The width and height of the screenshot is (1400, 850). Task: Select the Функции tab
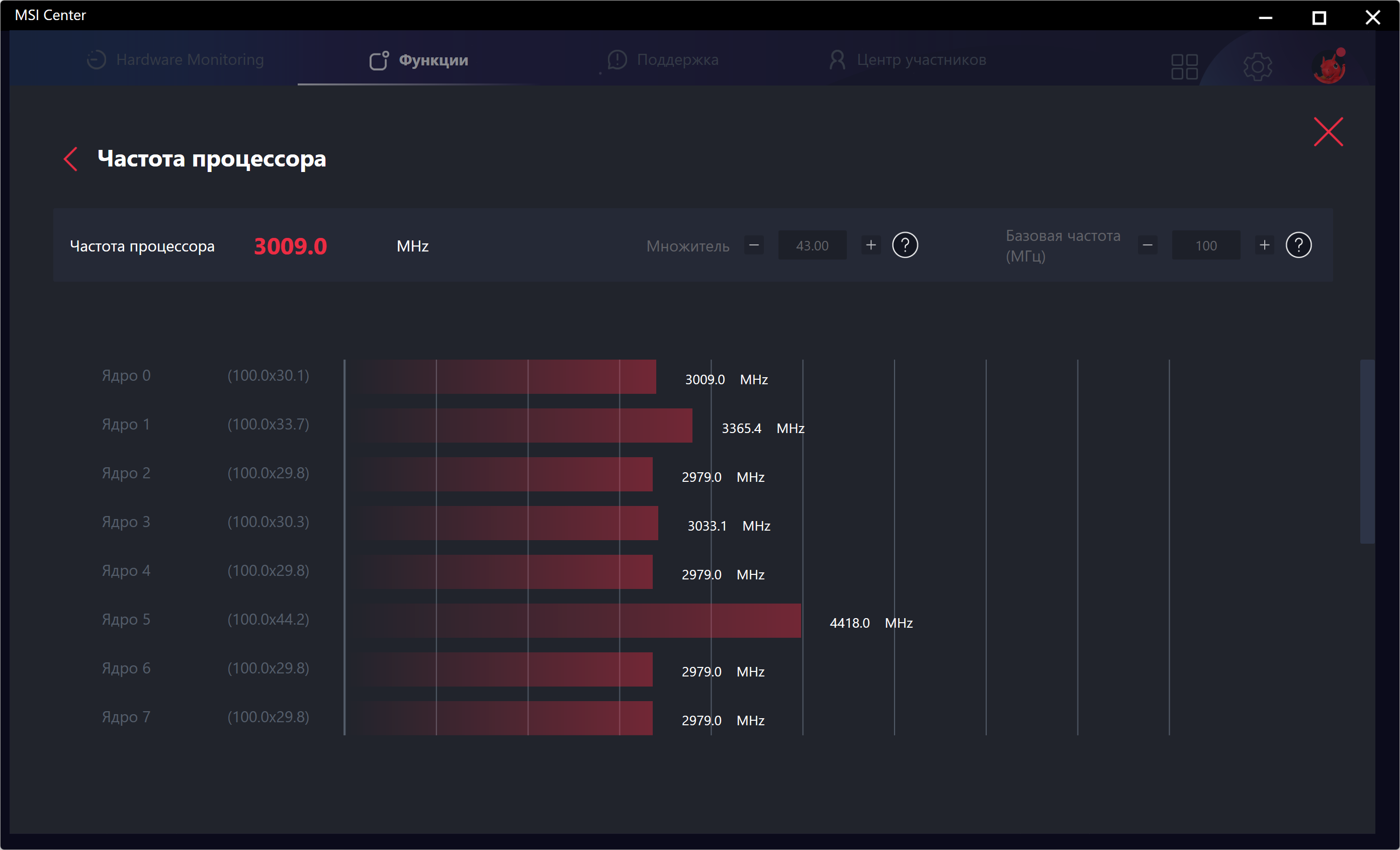coord(419,60)
